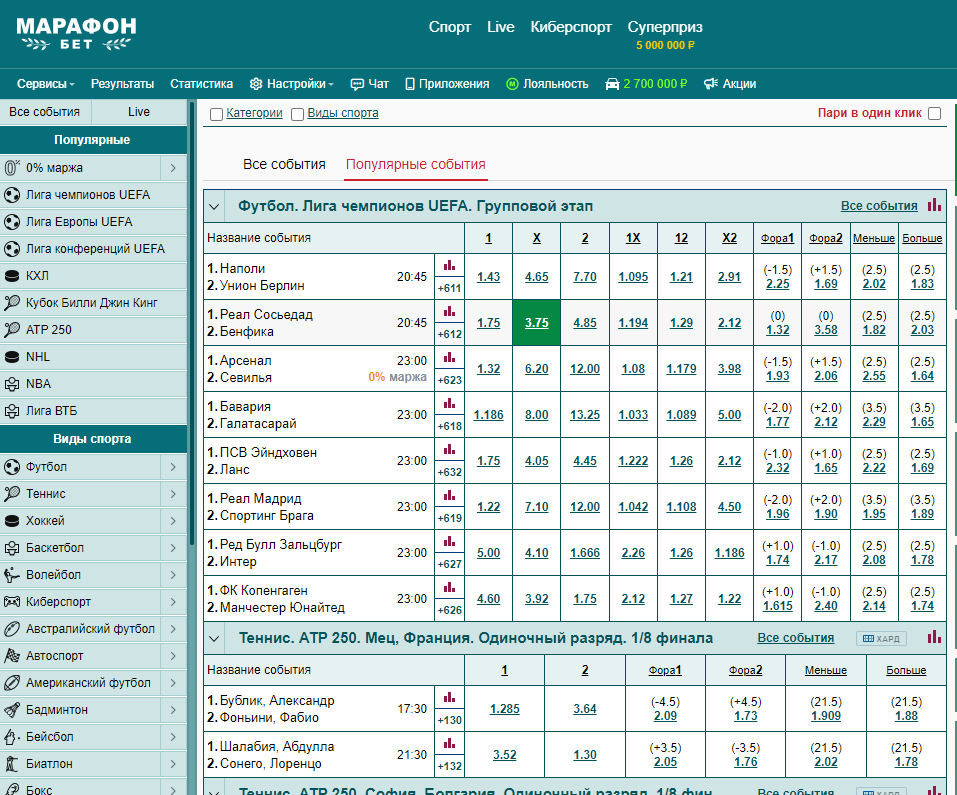The image size is (957, 795).
Task: Switch to sidebar Live tab
Action: (x=139, y=112)
